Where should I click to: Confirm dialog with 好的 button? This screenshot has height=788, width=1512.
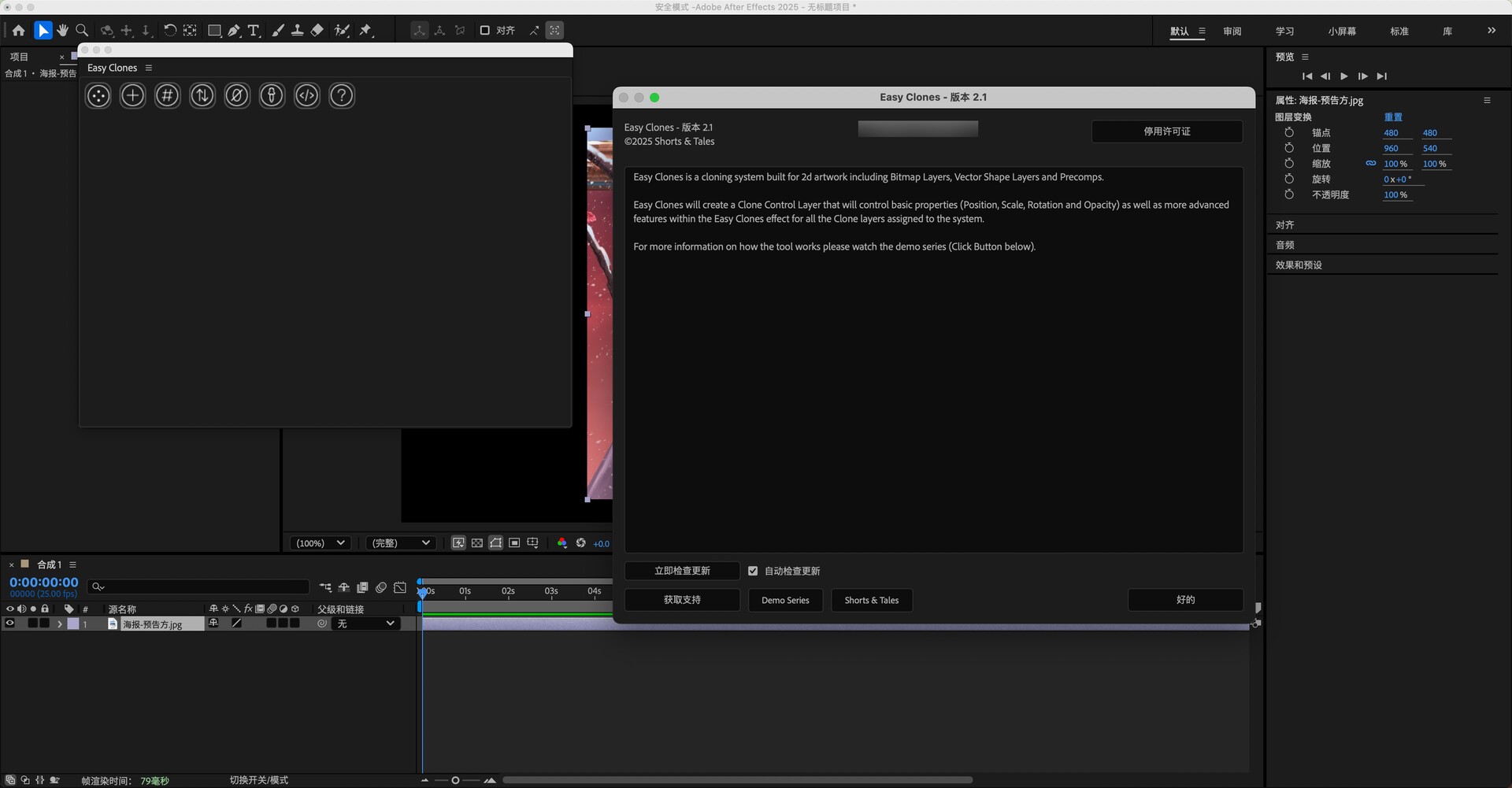tap(1185, 600)
